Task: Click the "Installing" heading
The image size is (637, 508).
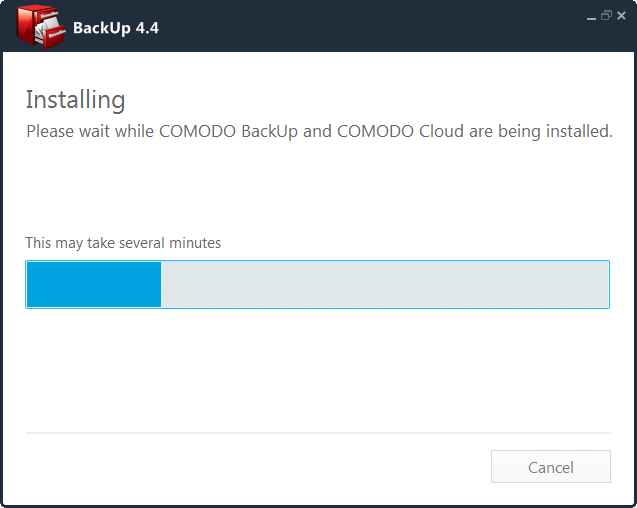Action: (76, 100)
